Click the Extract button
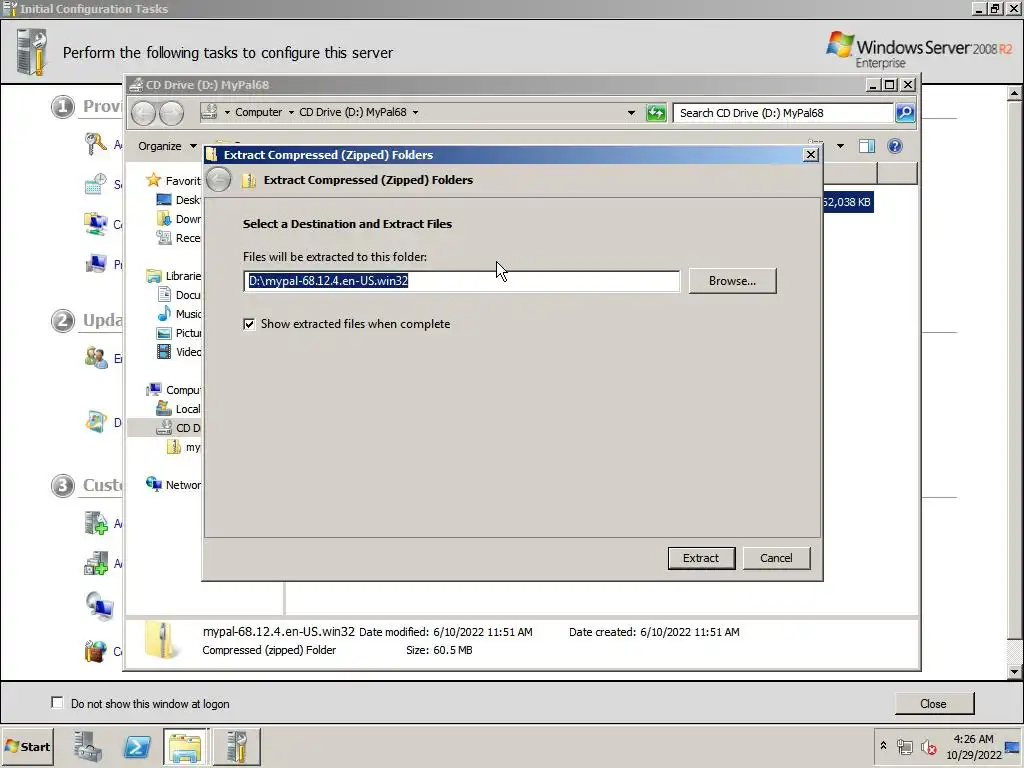This screenshot has height=768, width=1024. (x=701, y=558)
